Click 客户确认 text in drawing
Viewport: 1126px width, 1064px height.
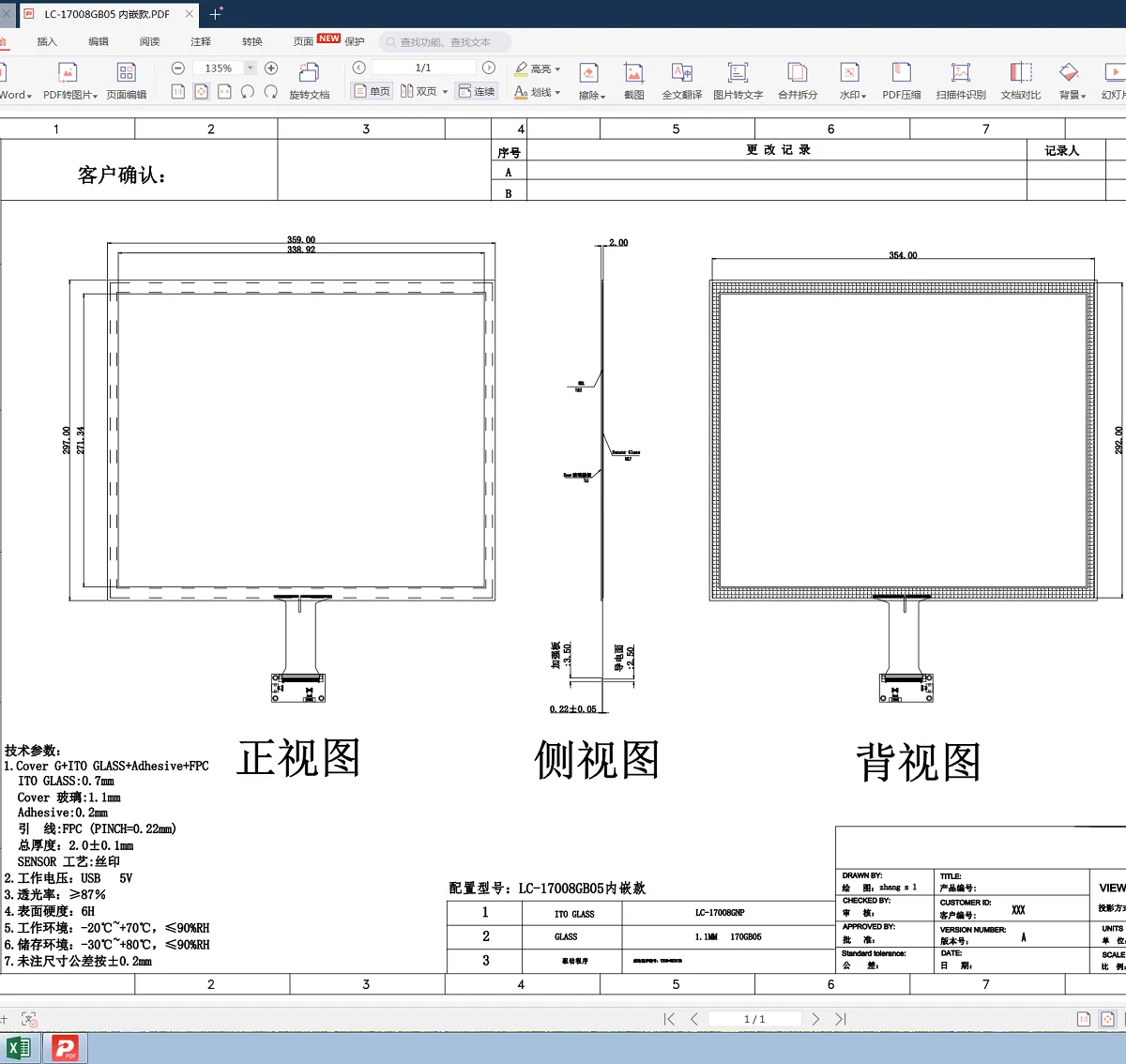pos(122,175)
